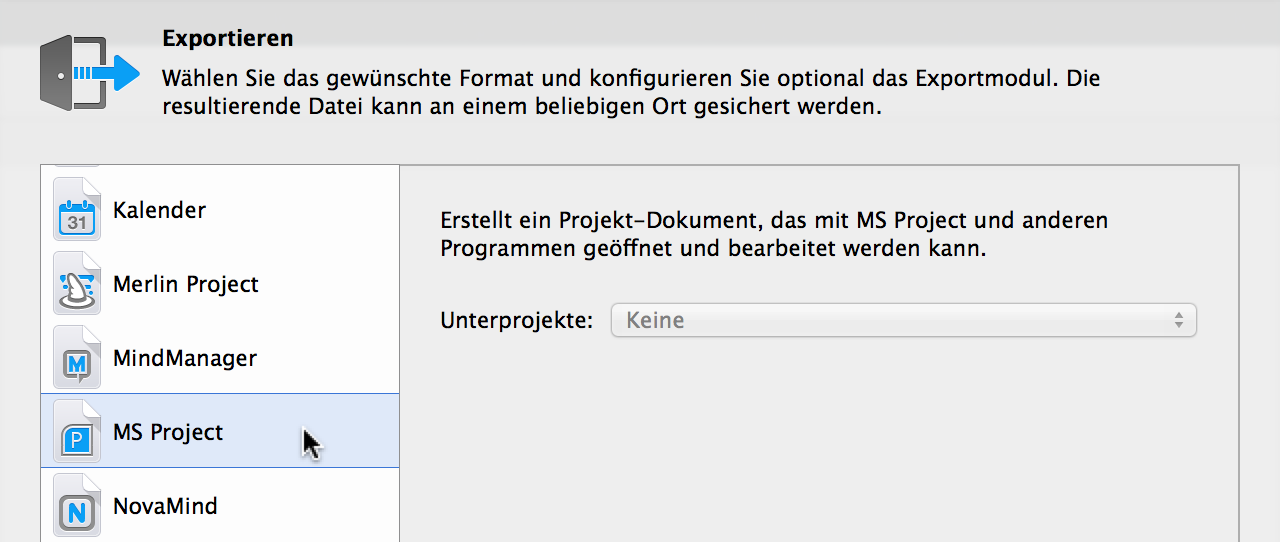Click the Kalender calendar file icon

tap(77, 210)
